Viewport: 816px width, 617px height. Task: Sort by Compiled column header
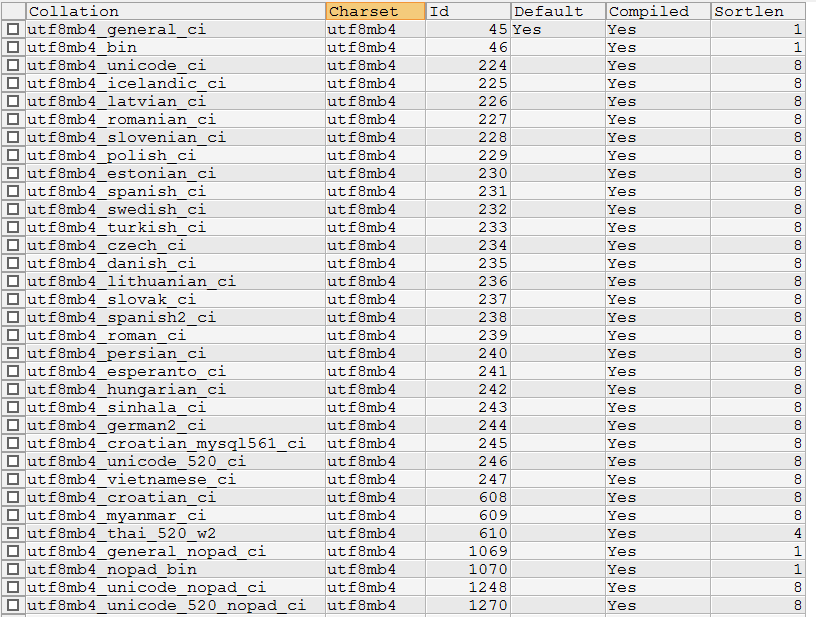tap(657, 11)
